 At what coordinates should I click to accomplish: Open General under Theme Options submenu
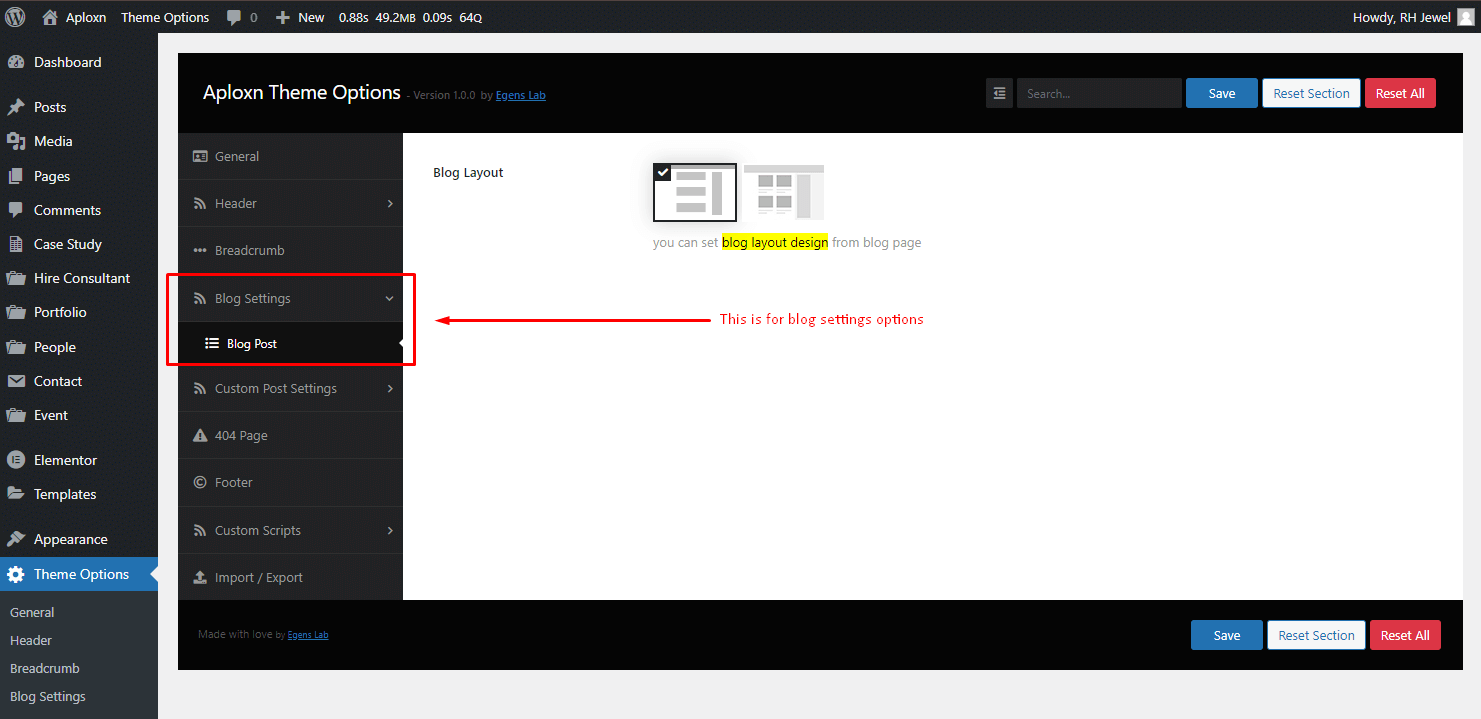[x=32, y=612]
